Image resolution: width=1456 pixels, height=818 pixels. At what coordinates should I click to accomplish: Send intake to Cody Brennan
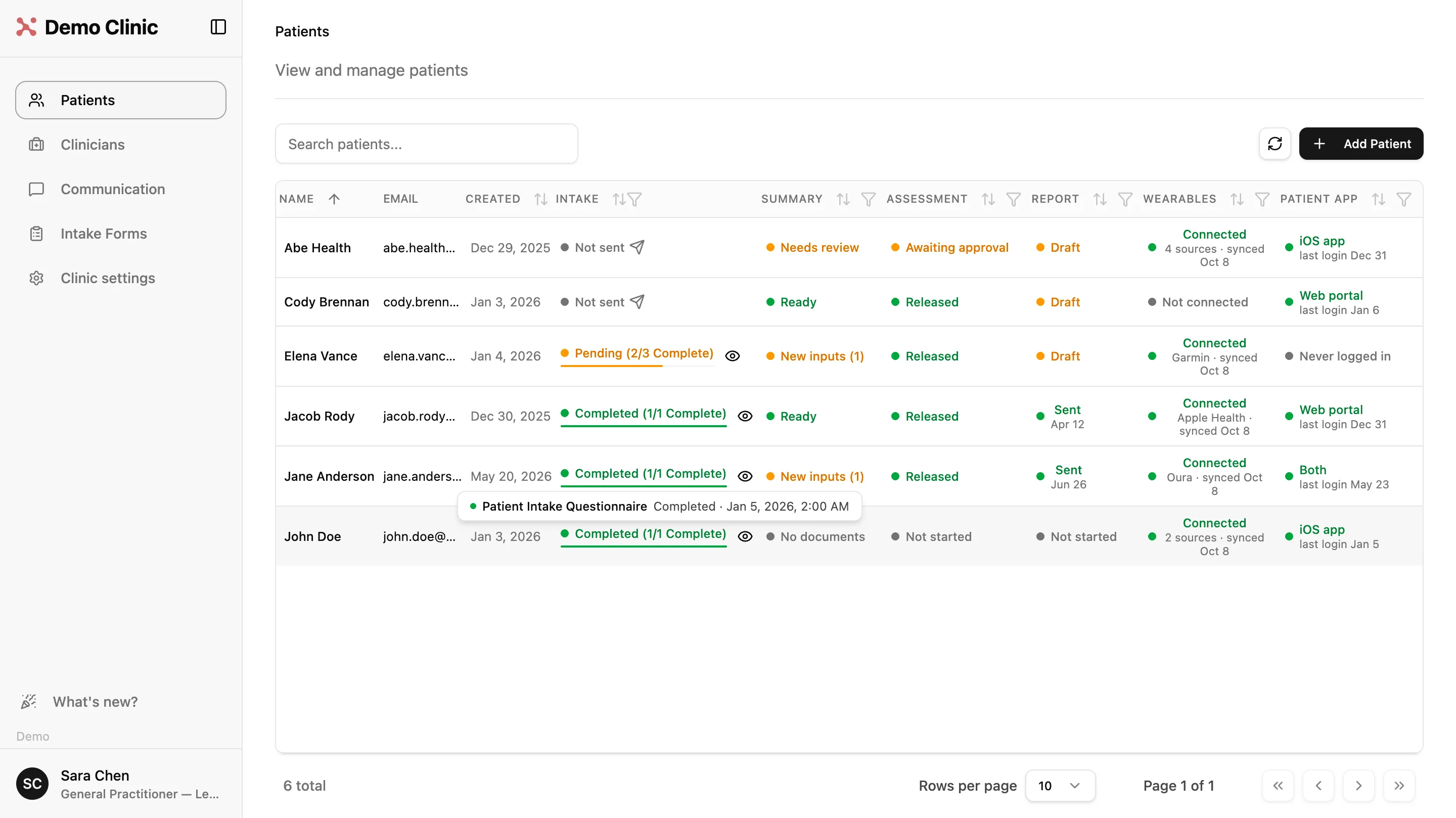coord(637,302)
